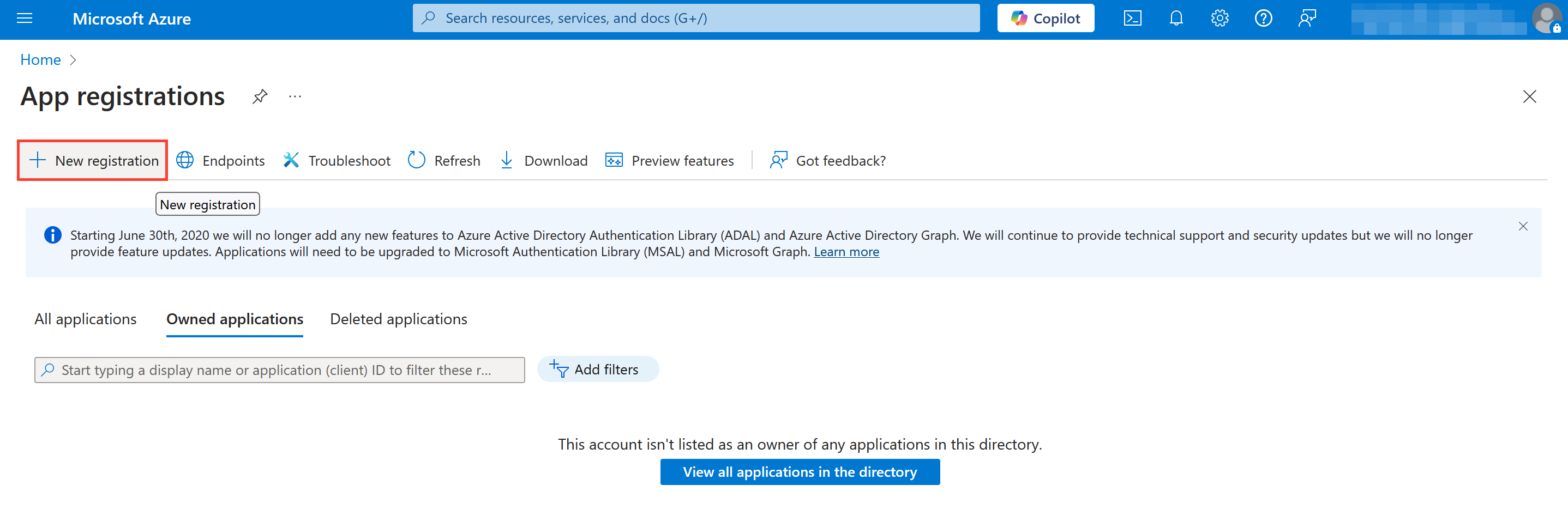The image size is (1568, 509).
Task: Click Got feedback? in the toolbar
Action: tap(828, 161)
